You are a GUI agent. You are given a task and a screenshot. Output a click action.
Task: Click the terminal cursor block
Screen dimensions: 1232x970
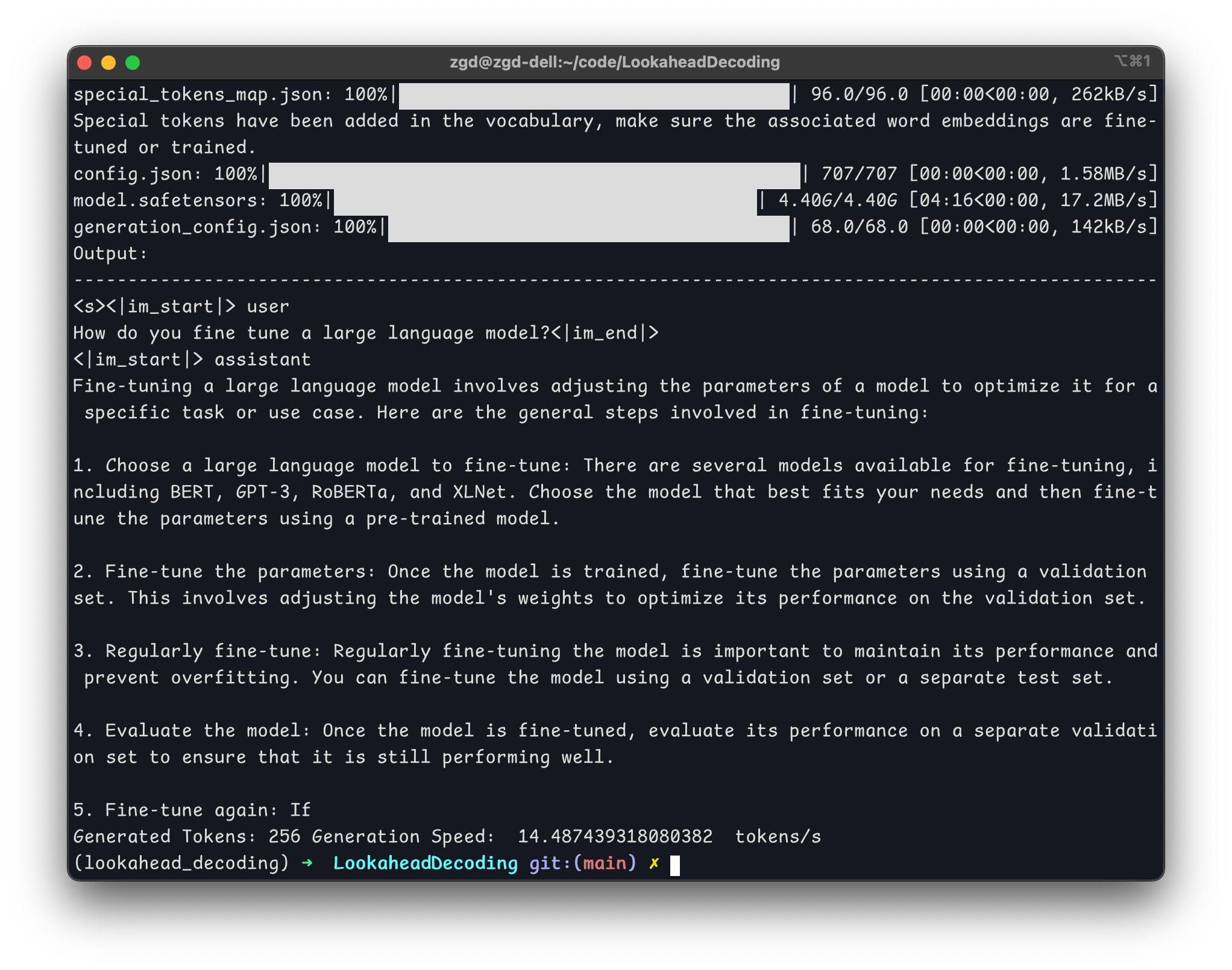click(x=674, y=865)
